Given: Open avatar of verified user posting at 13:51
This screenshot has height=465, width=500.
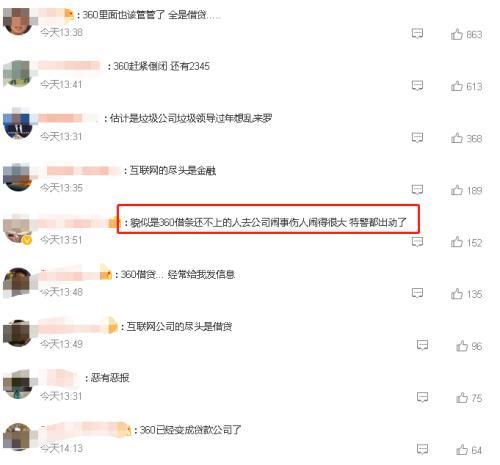Looking at the screenshot, I should (18, 229).
